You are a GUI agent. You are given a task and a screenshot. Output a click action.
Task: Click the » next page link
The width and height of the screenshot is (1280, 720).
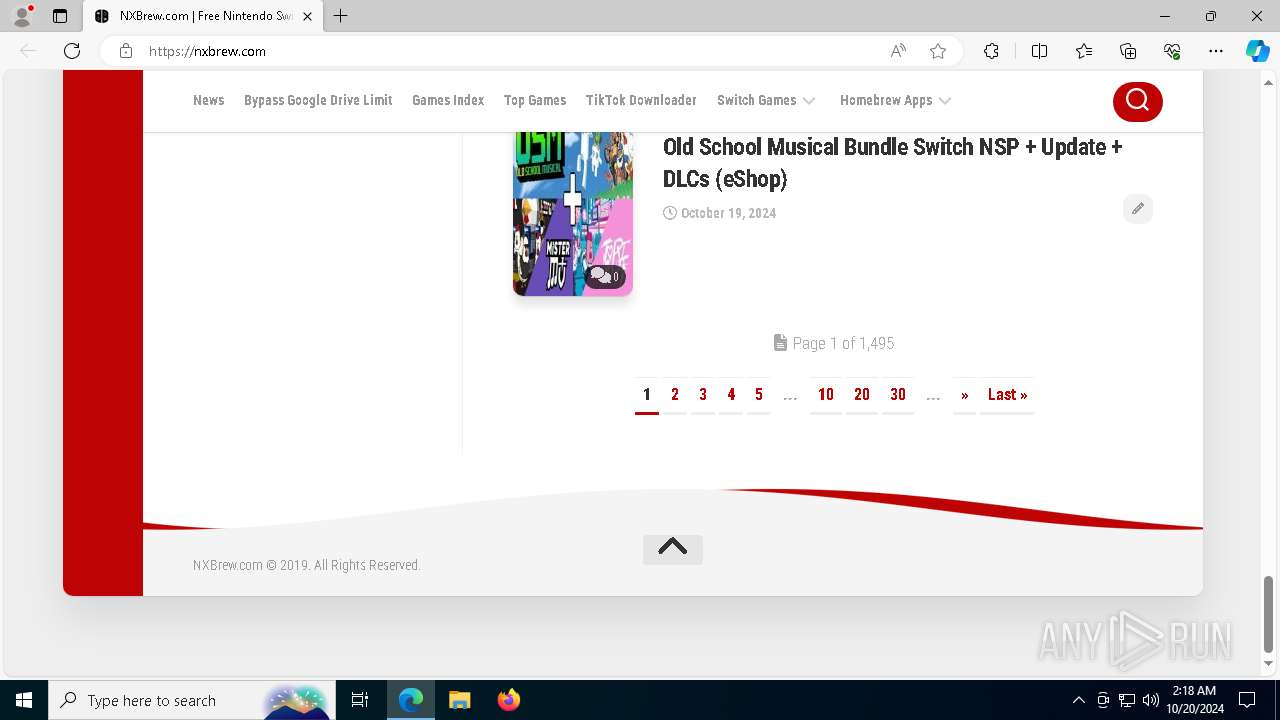pyautogui.click(x=965, y=395)
